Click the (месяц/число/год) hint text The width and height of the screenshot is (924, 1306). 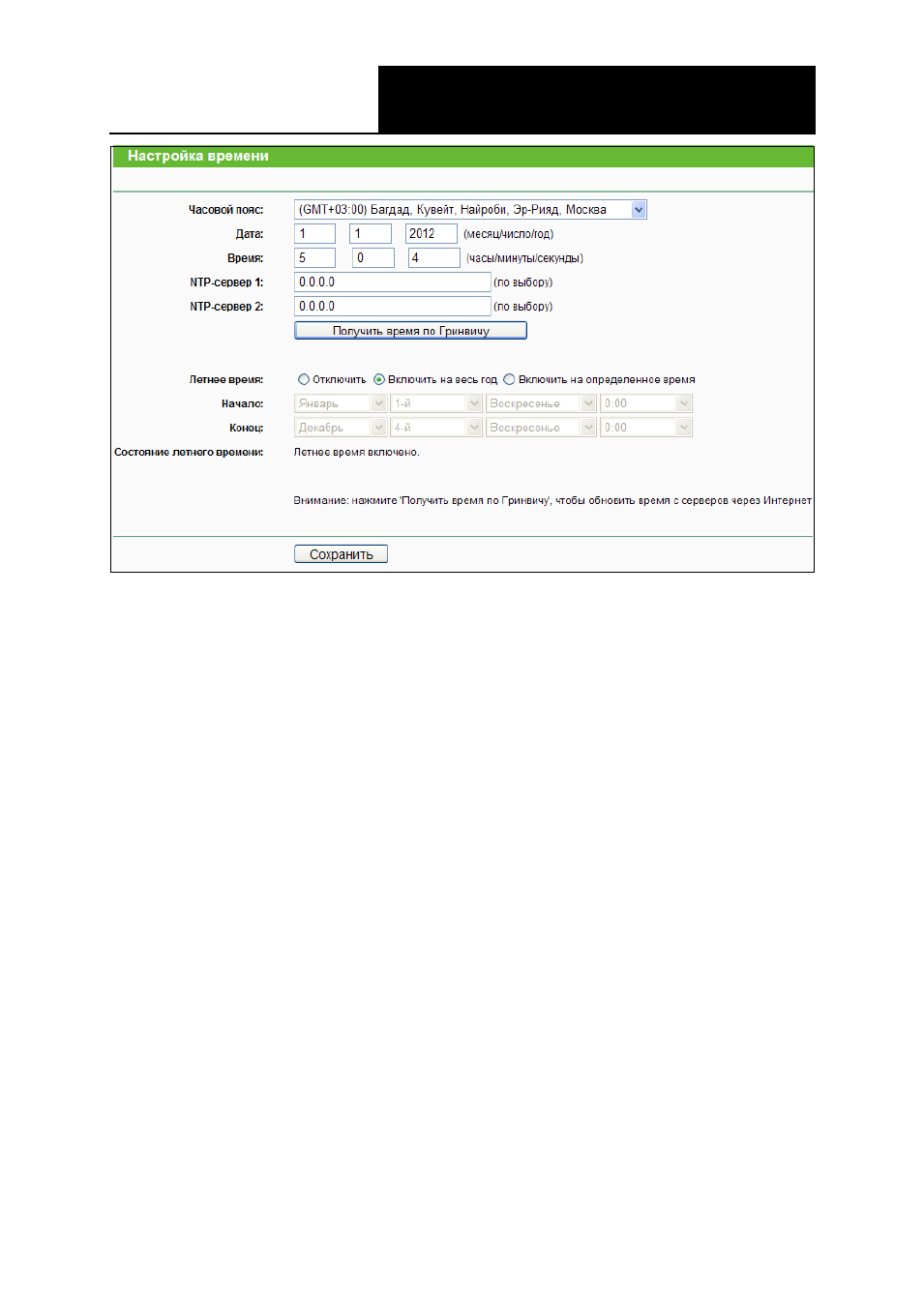coord(509,234)
